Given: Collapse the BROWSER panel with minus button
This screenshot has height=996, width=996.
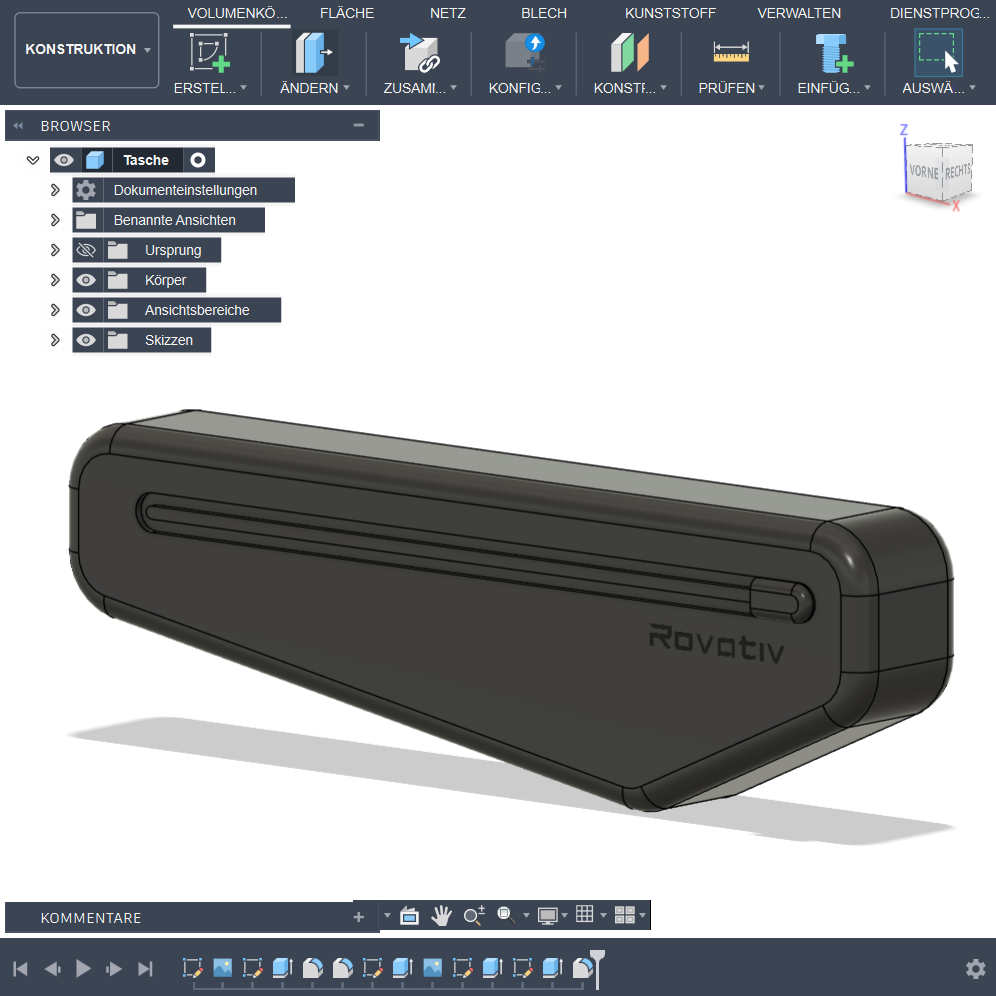Looking at the screenshot, I should pyautogui.click(x=359, y=126).
